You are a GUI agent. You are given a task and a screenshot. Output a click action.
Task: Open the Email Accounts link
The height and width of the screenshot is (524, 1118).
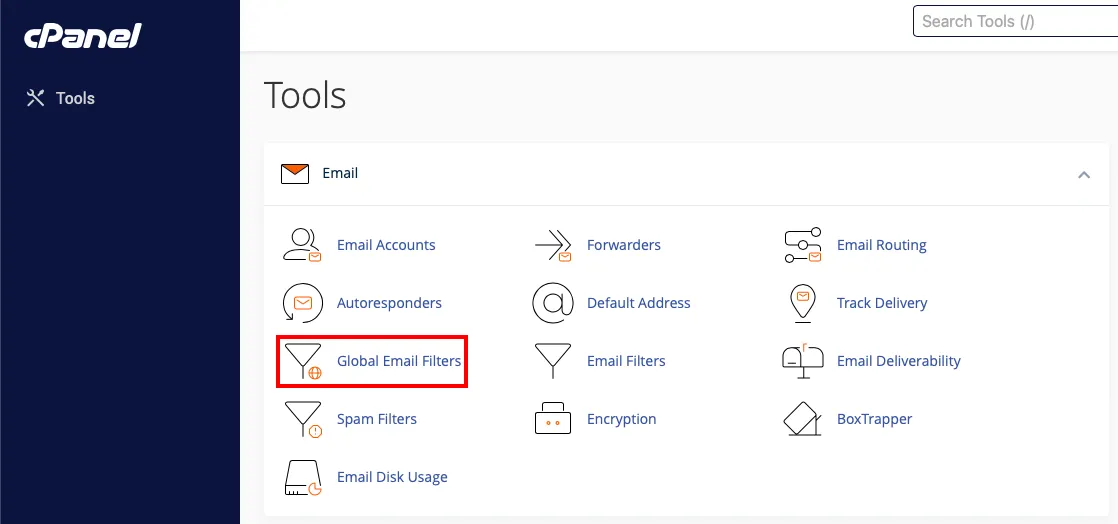[386, 245]
